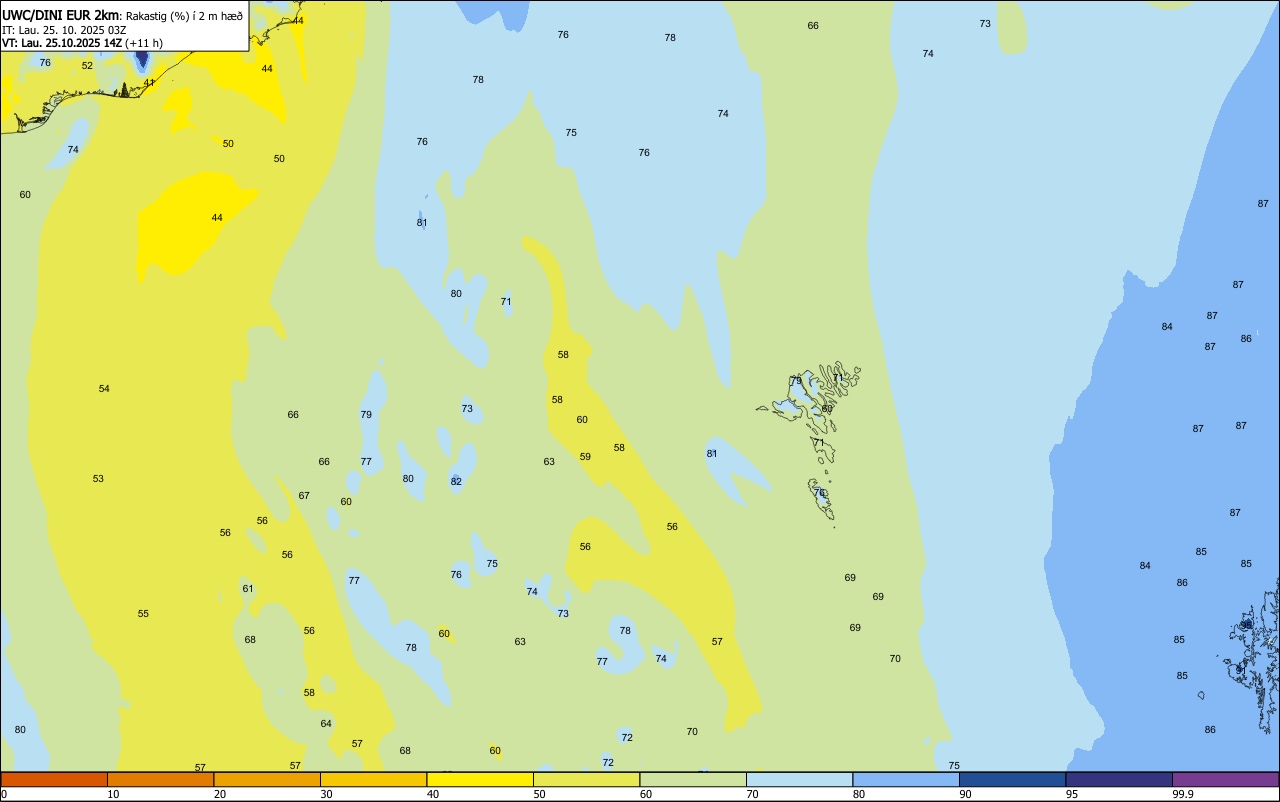This screenshot has width=1280, height=802.
Task: Click the '(+11 h)' forecast offset text
Action: (x=144, y=43)
